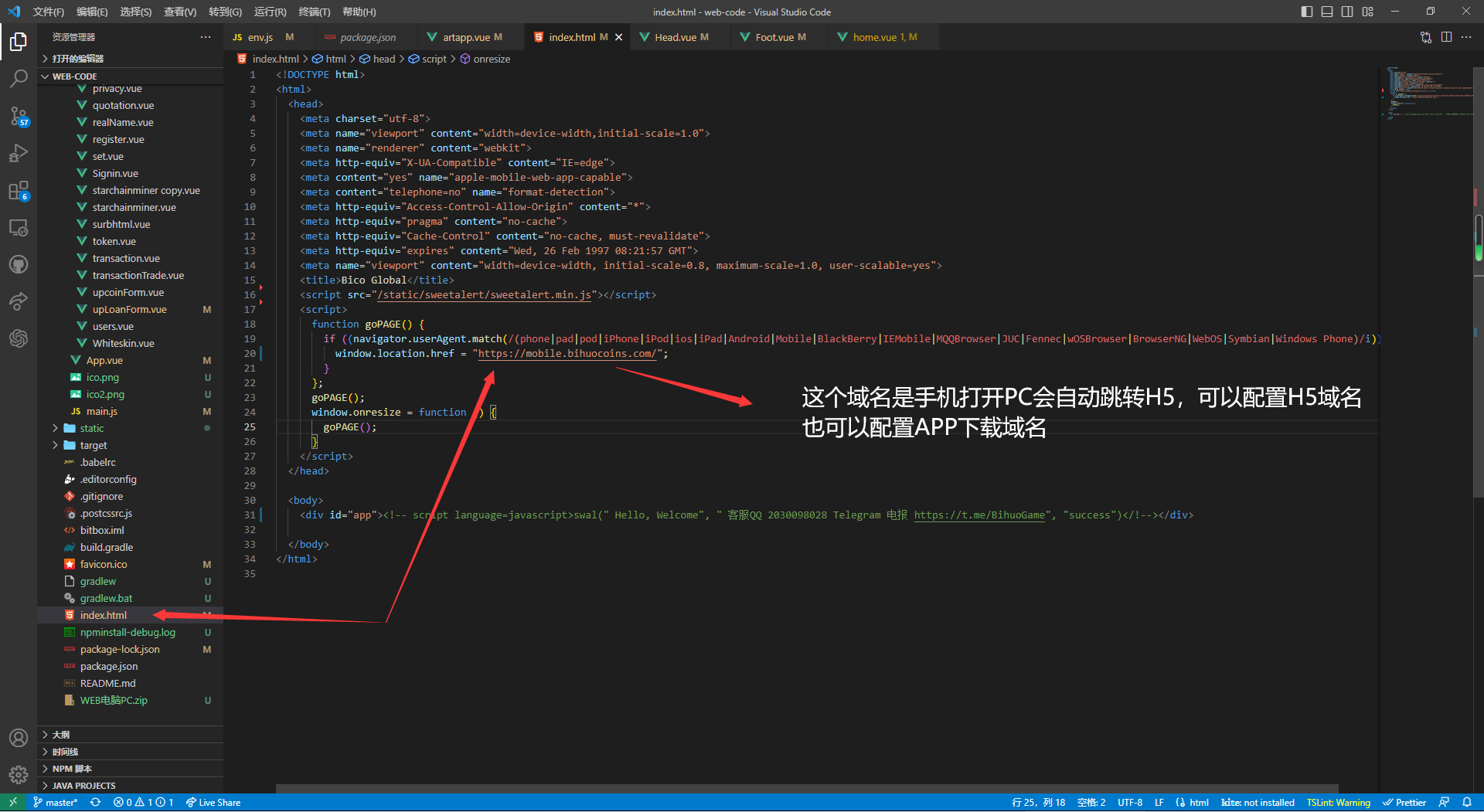Open the mobile.bihuocoins.com link in code

pyautogui.click(x=567, y=354)
